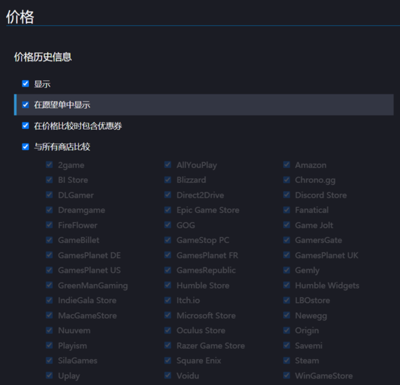
Task: Toggle the GOG checkbox
Action: tap(168, 225)
